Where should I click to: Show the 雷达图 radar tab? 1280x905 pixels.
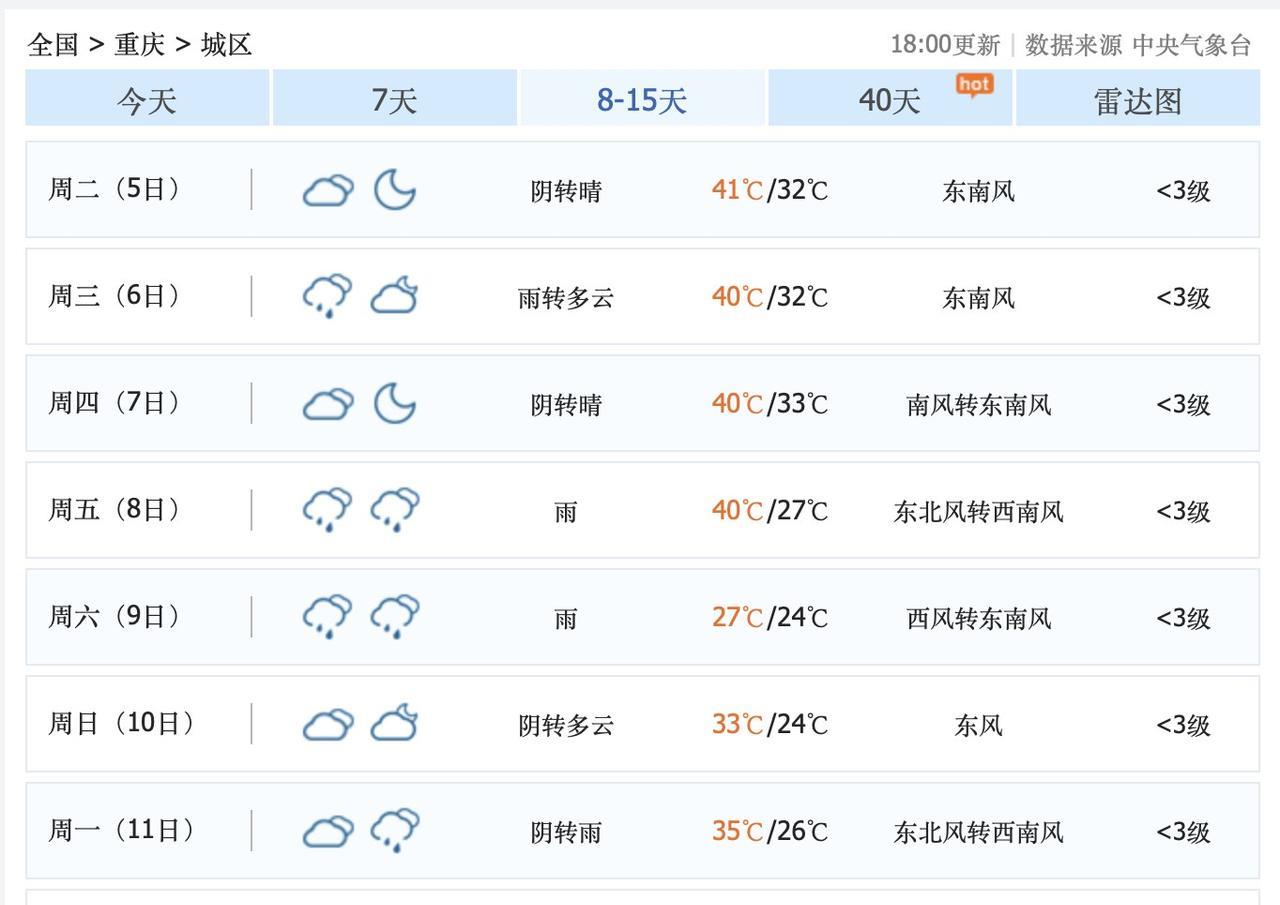1138,100
